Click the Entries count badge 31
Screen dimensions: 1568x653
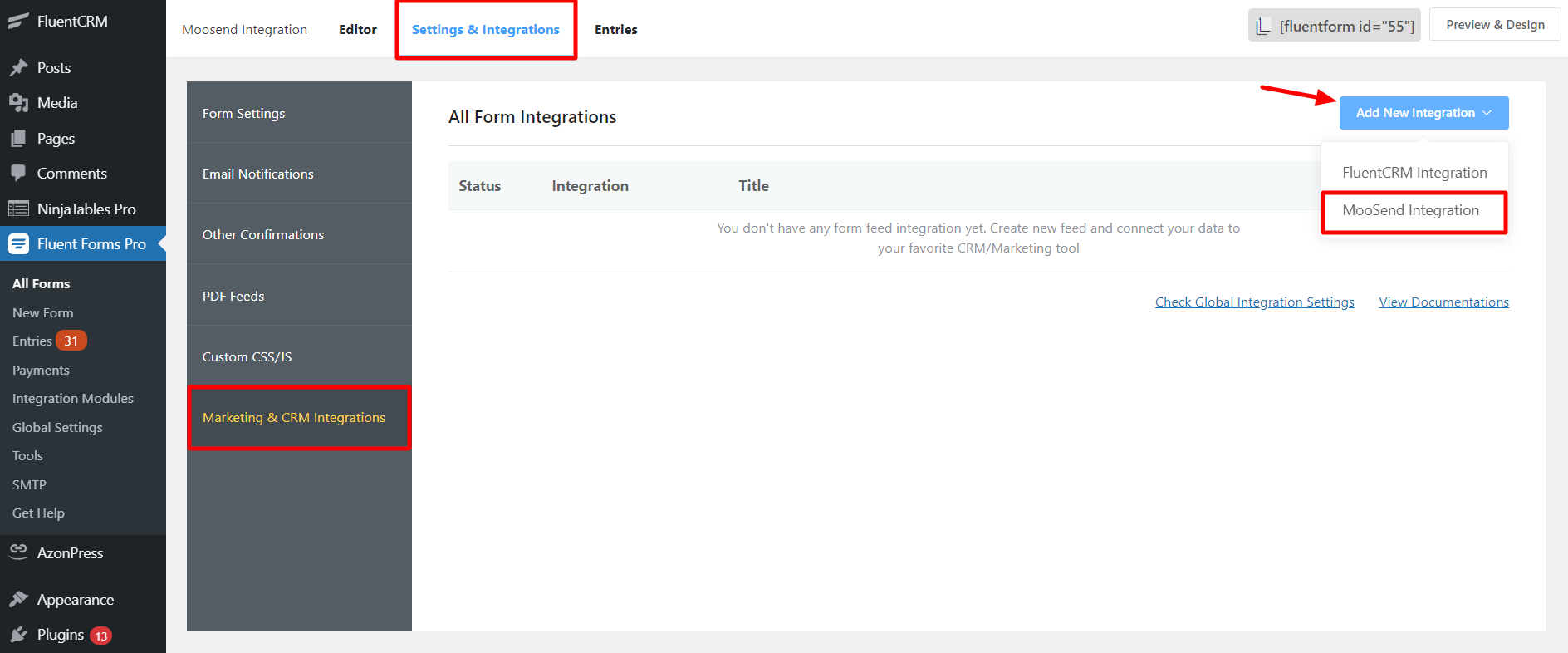point(71,341)
